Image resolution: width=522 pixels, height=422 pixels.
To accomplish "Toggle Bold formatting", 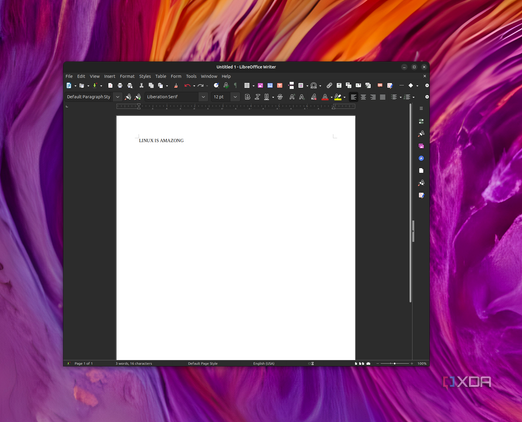I will (247, 97).
